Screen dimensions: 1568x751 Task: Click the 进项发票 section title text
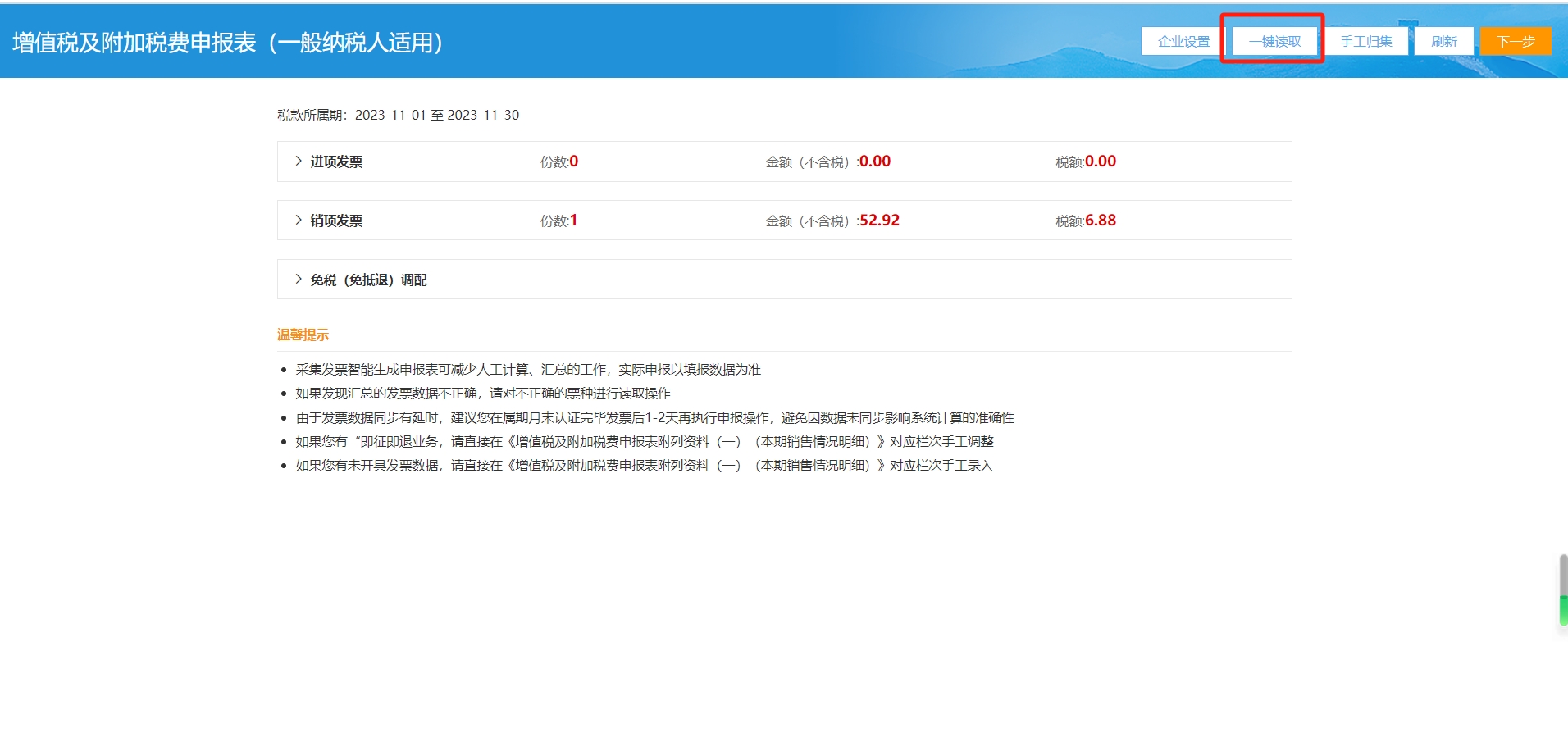click(336, 162)
